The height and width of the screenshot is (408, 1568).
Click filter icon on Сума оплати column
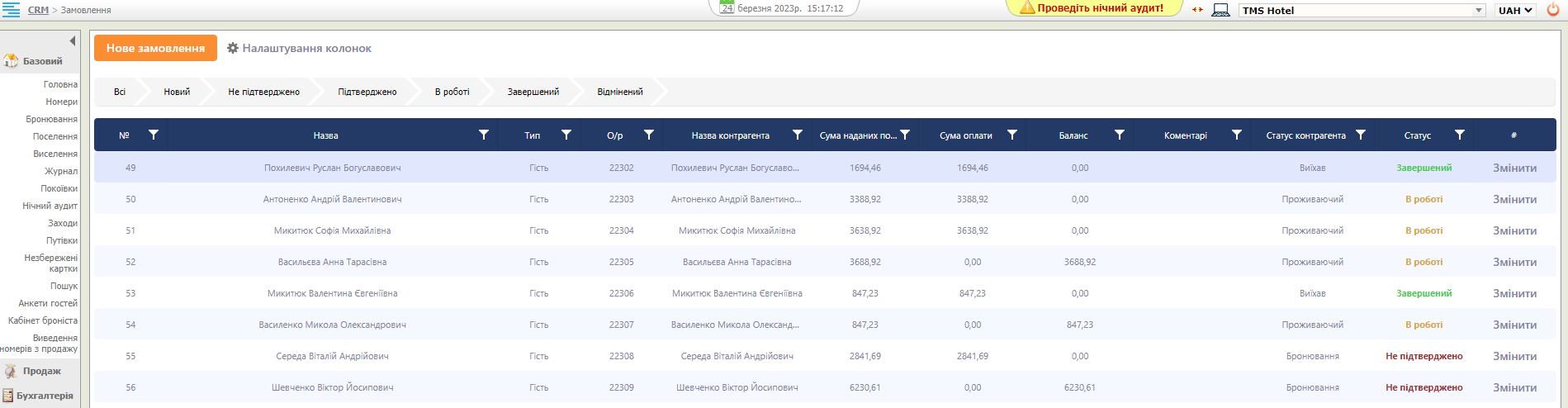pyautogui.click(x=1012, y=135)
